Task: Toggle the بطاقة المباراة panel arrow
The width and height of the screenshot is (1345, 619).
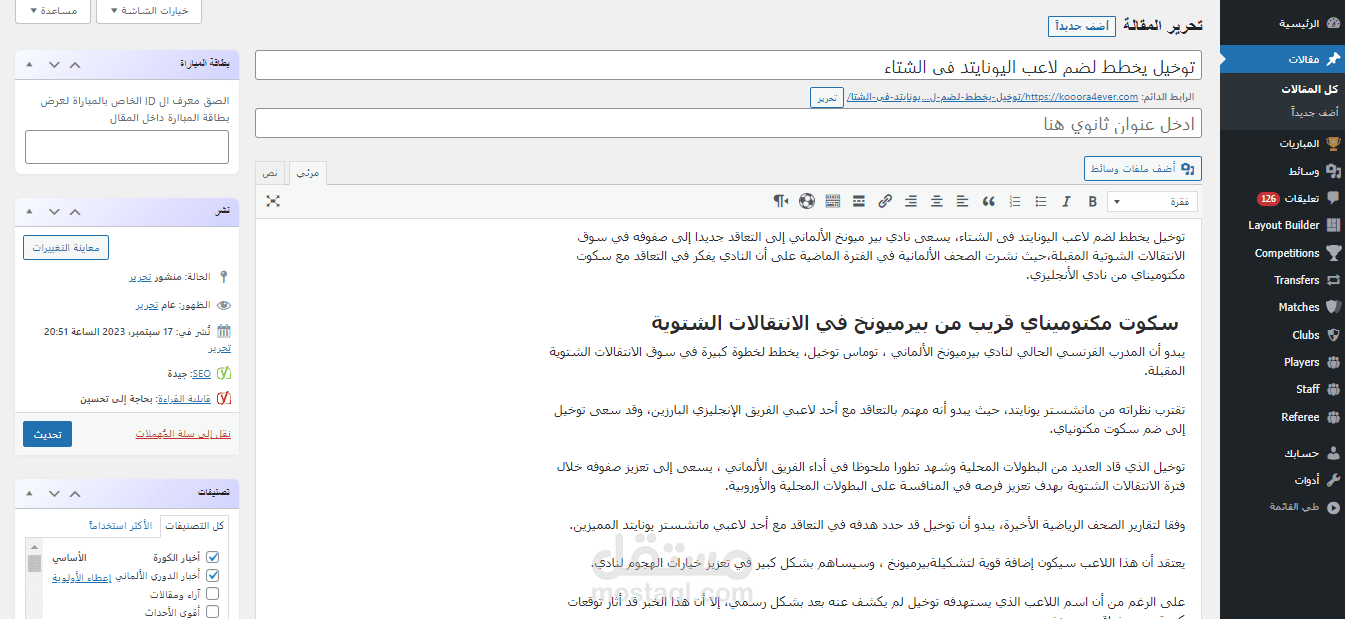Action: (29, 63)
